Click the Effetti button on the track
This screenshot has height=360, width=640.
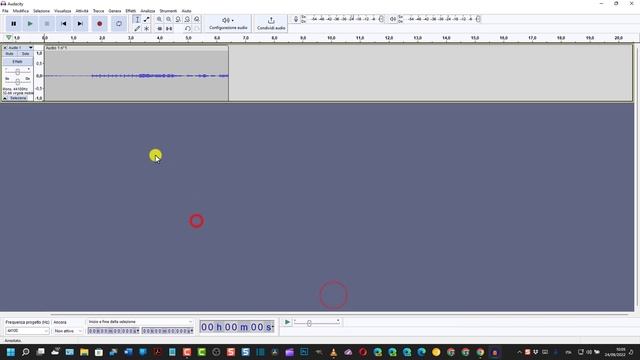click(x=18, y=62)
